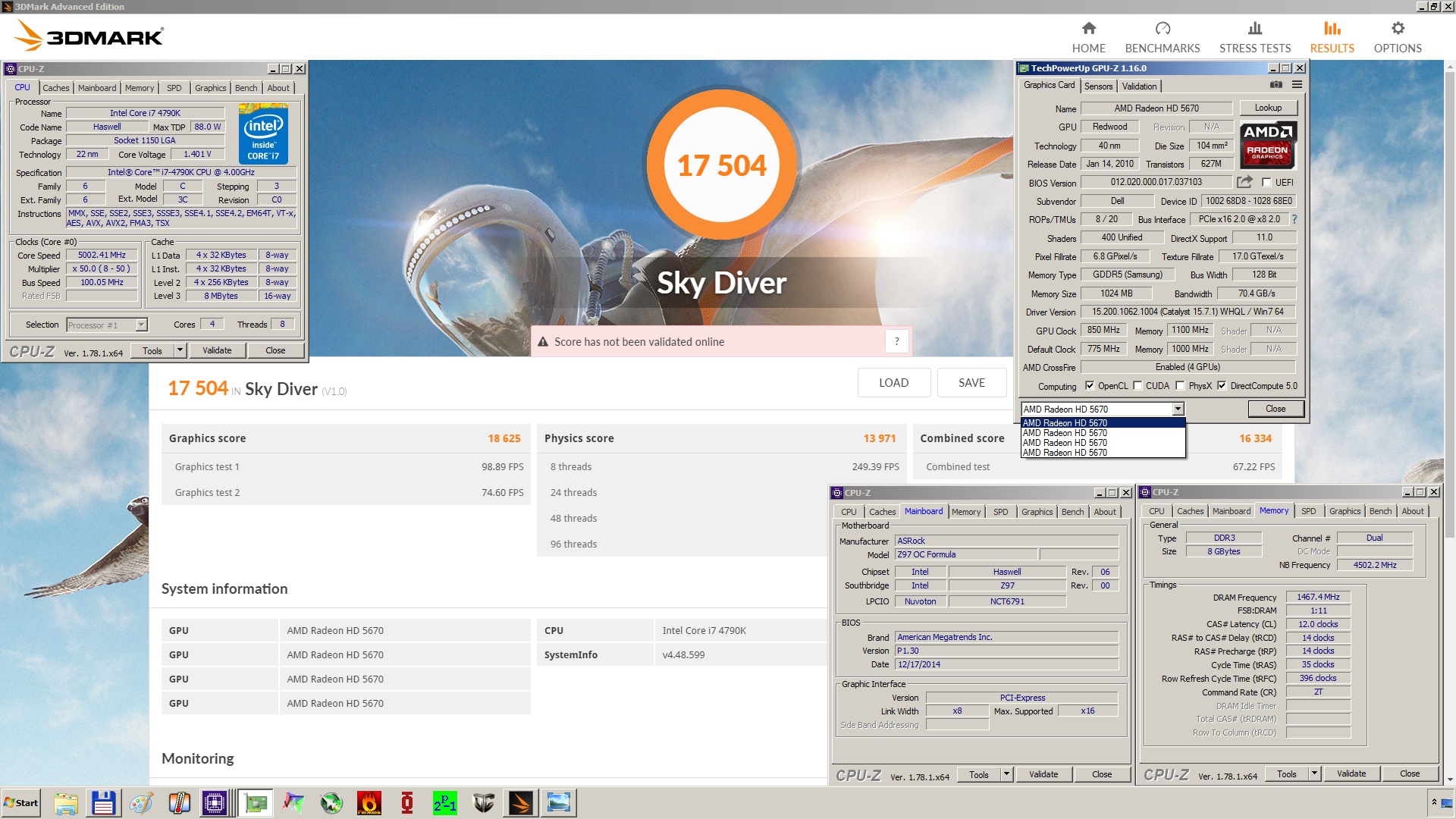
Task: Open the FurMark taskbar icon
Action: (x=369, y=803)
